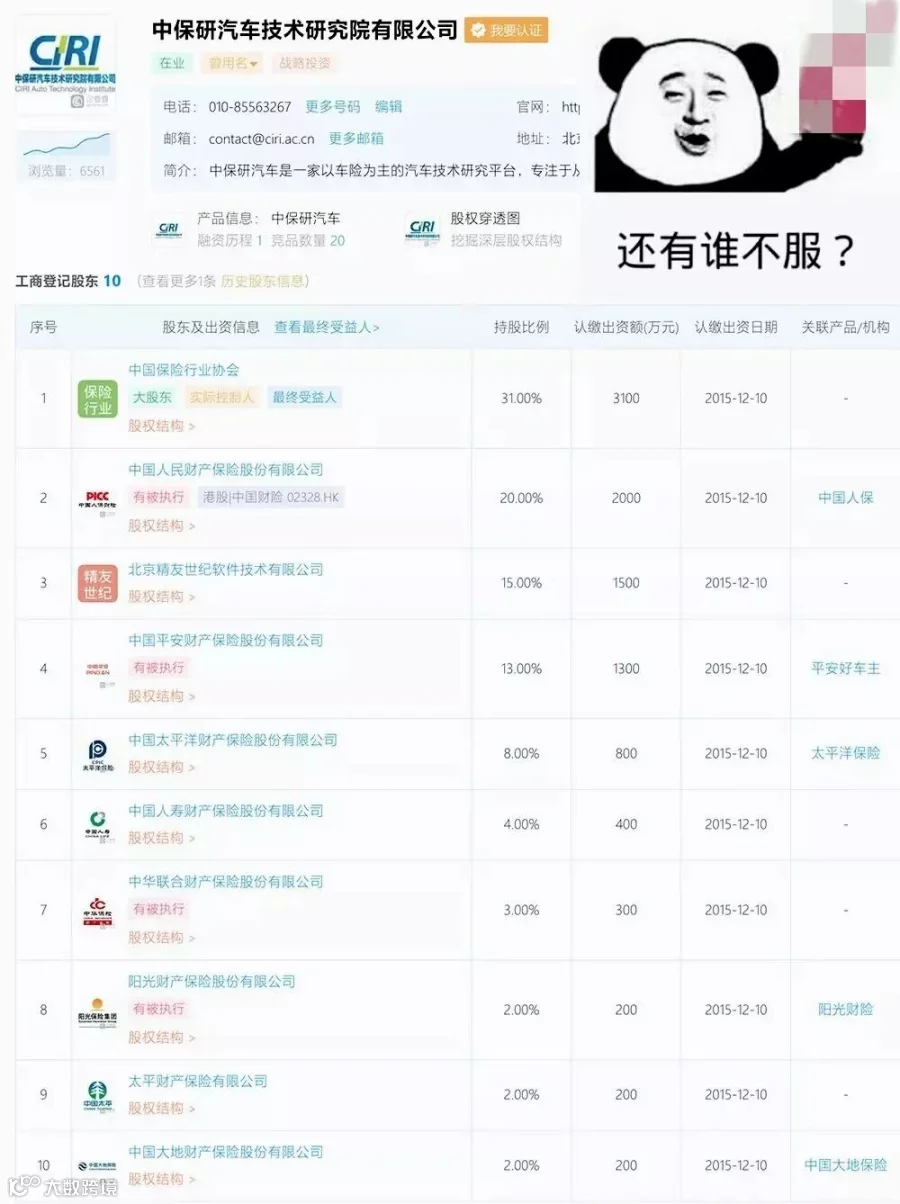
Task: Click the 持股比例 column header
Action: (x=521, y=327)
